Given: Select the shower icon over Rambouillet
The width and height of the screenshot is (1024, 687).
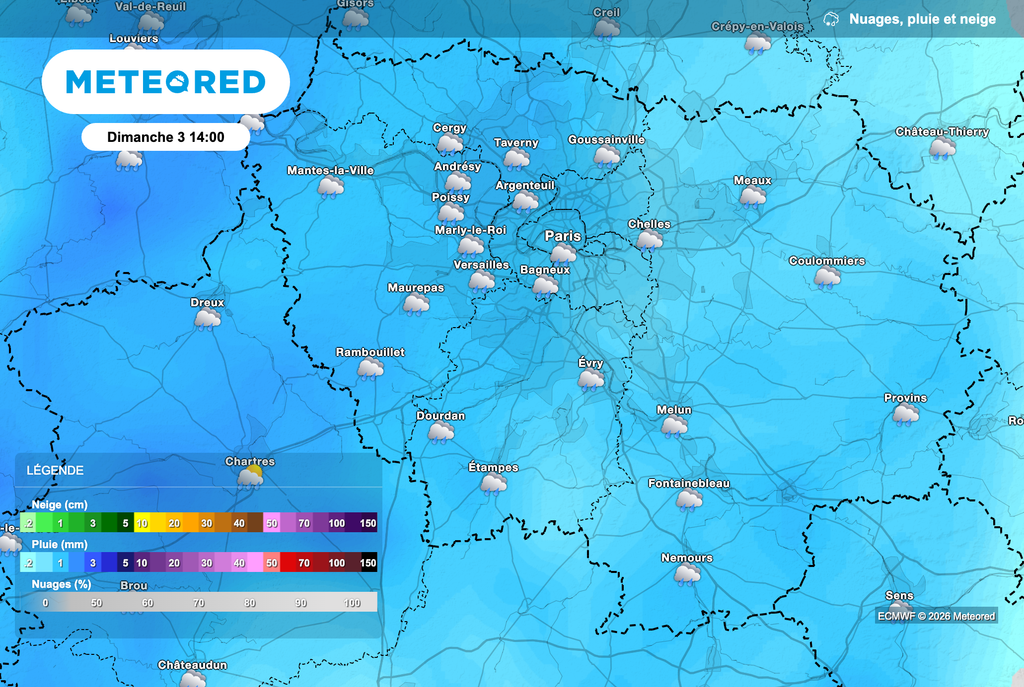Looking at the screenshot, I should tap(371, 368).
